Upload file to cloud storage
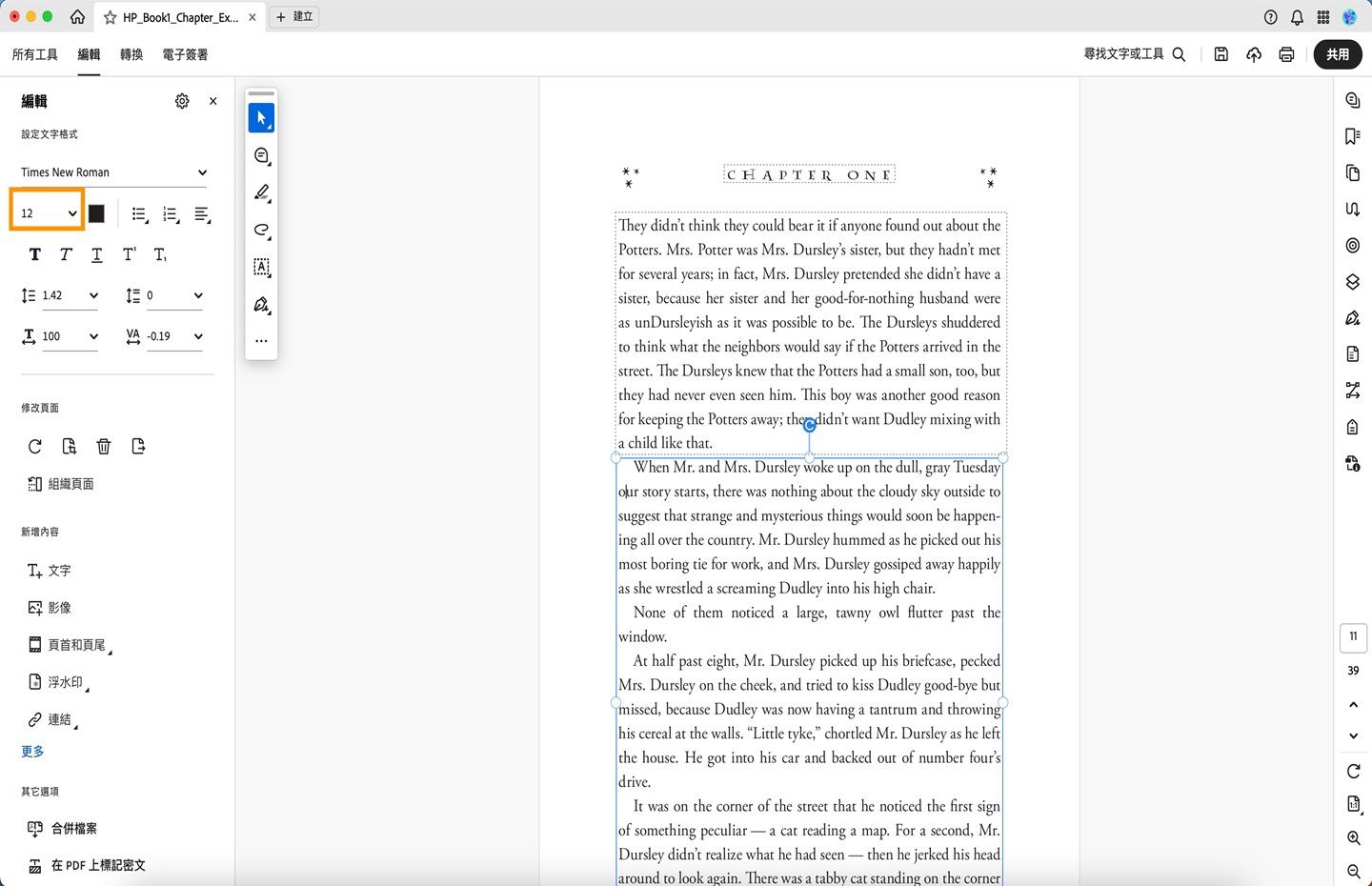1372x886 pixels. (1254, 54)
